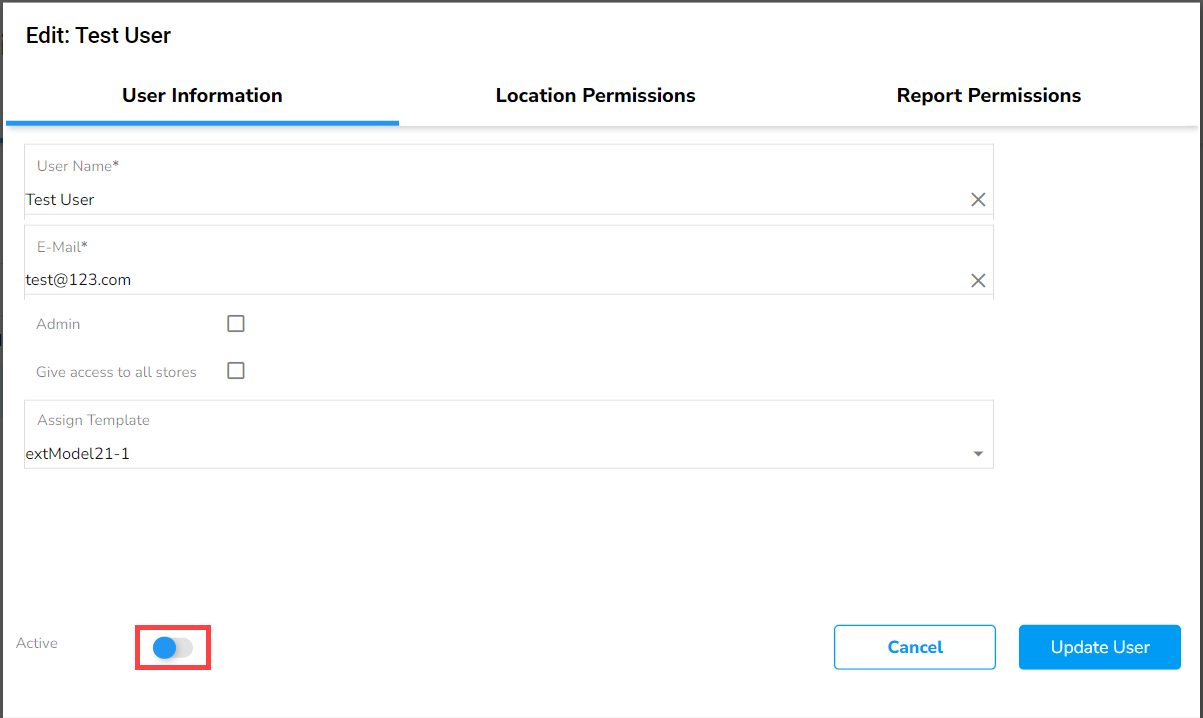Open the Report Permissions tab
Viewport: 1203px width, 718px height.
click(988, 96)
